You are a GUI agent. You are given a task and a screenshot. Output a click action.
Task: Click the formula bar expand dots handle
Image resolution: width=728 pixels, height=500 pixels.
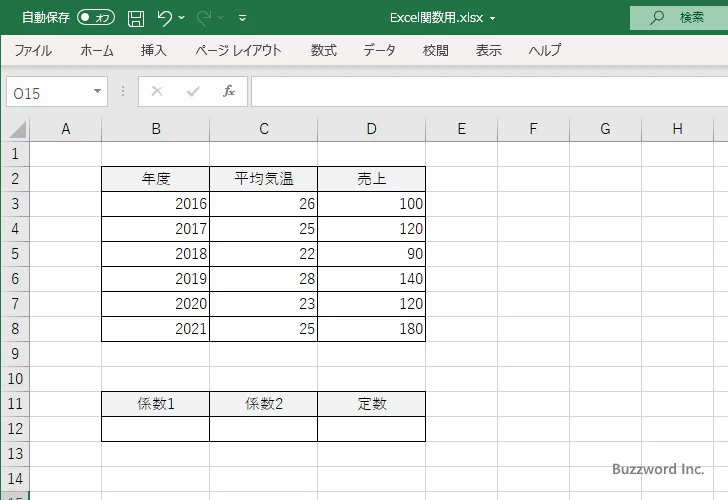click(x=123, y=91)
